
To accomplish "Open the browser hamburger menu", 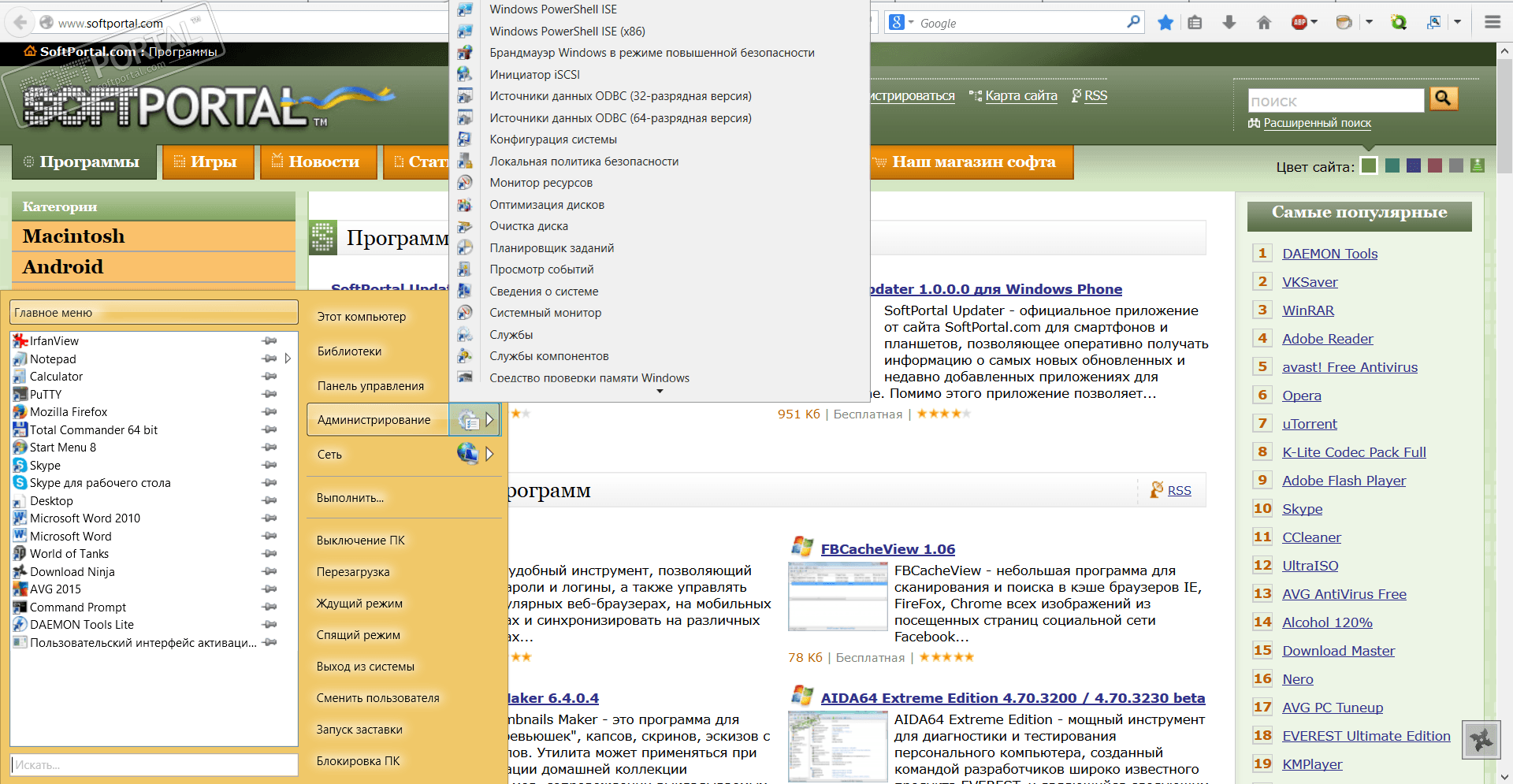I will click(1493, 23).
